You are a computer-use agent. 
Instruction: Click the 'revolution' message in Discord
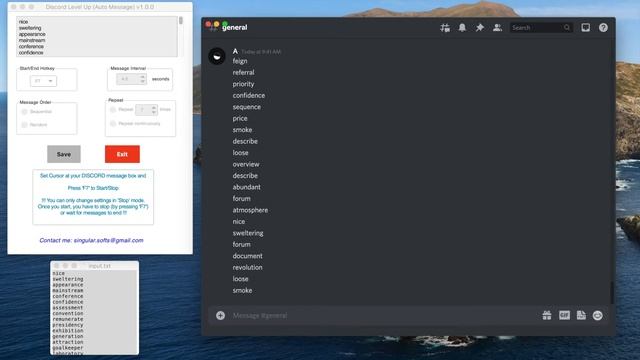[248, 267]
